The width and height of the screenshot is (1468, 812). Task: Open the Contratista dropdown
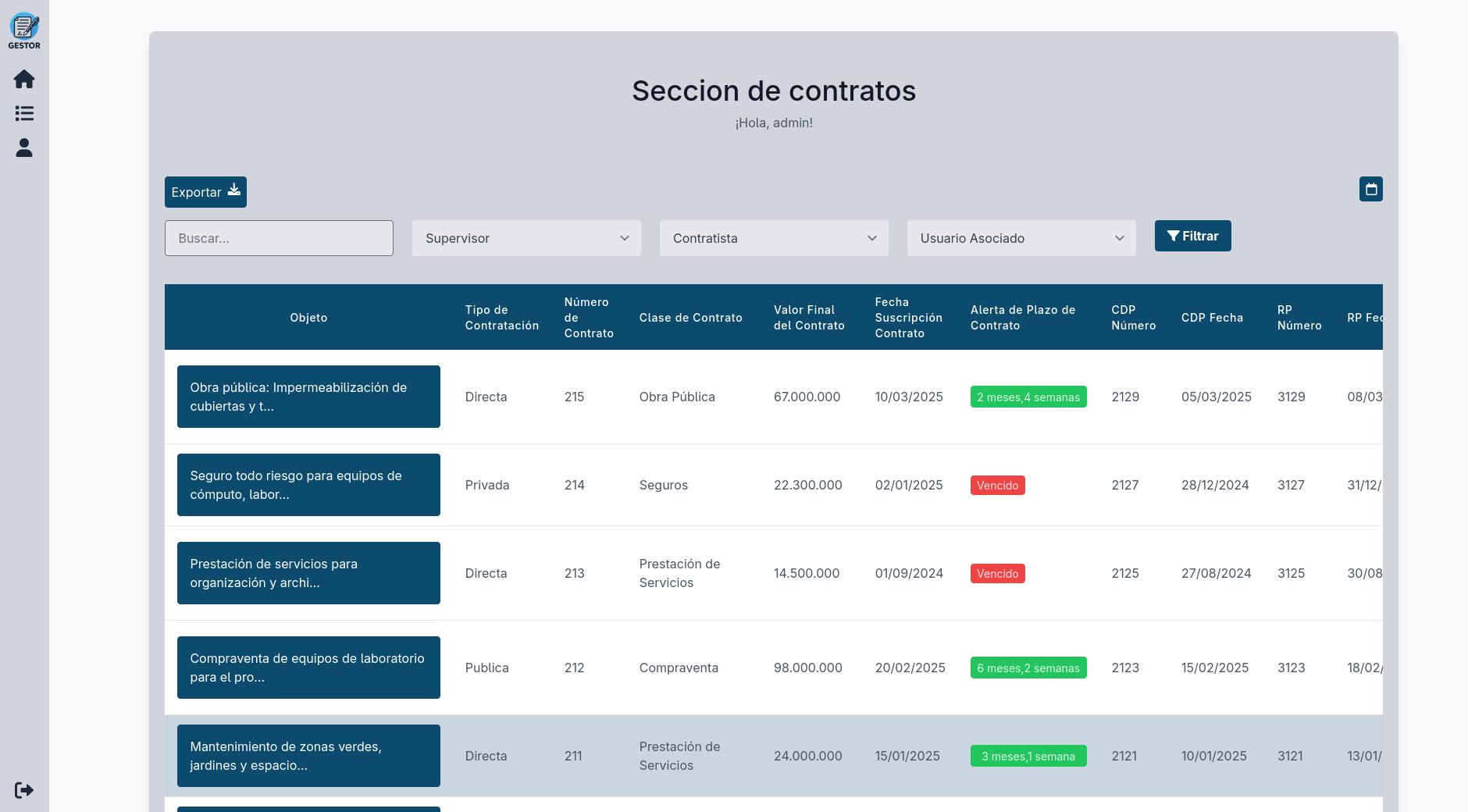(774, 238)
